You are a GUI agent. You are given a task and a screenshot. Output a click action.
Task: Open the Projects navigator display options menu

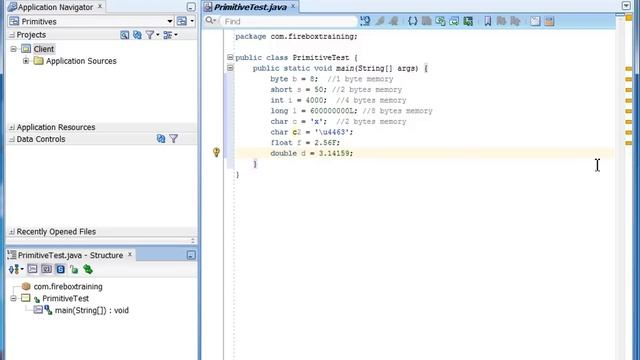[170, 35]
